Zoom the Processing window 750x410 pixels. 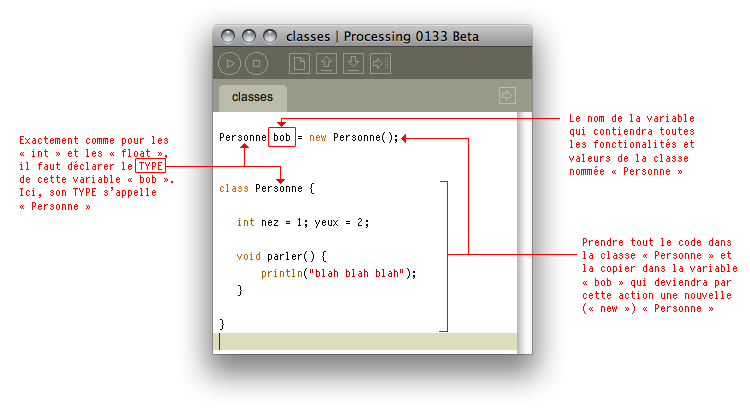pos(268,36)
